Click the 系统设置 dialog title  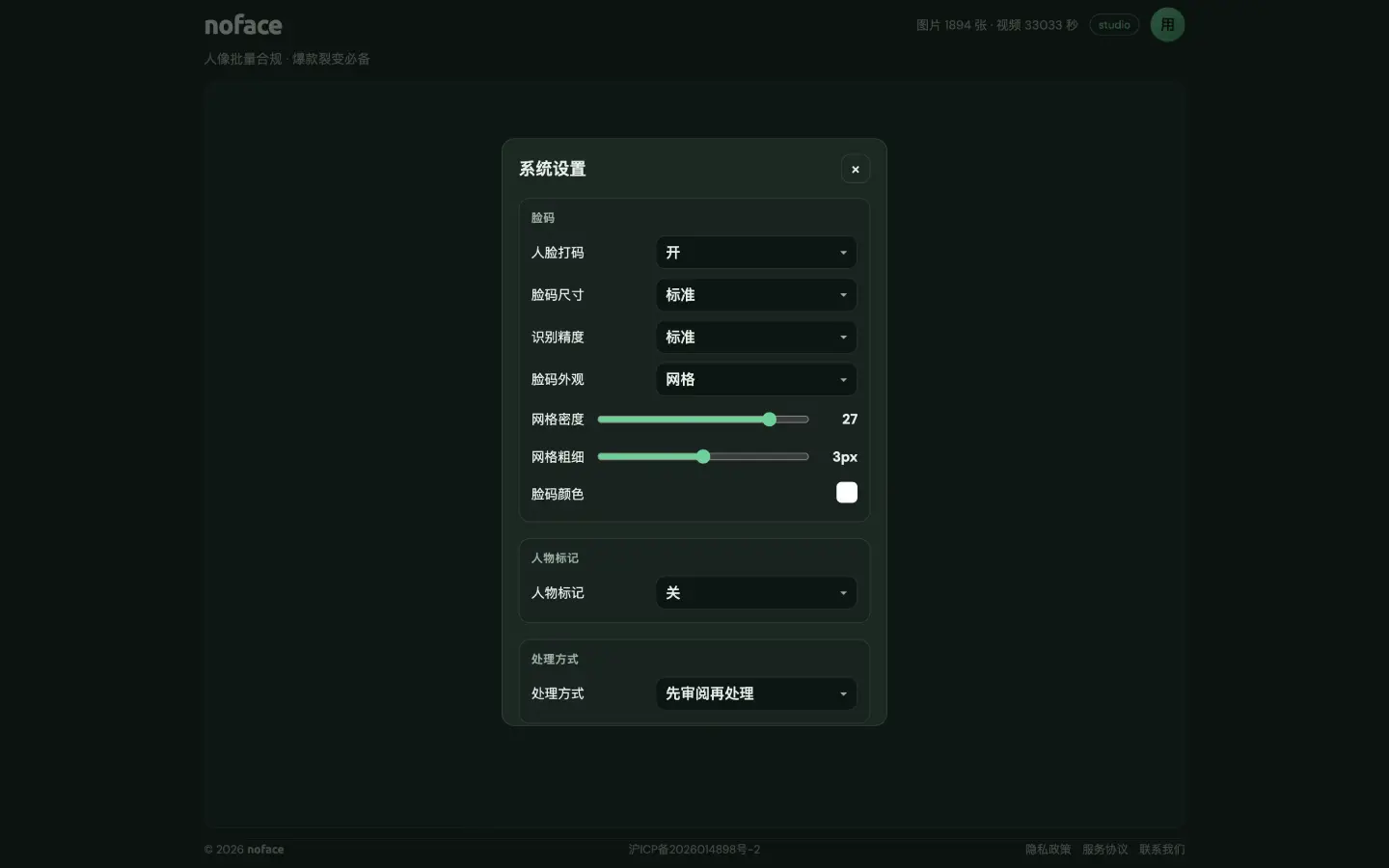pos(553,169)
